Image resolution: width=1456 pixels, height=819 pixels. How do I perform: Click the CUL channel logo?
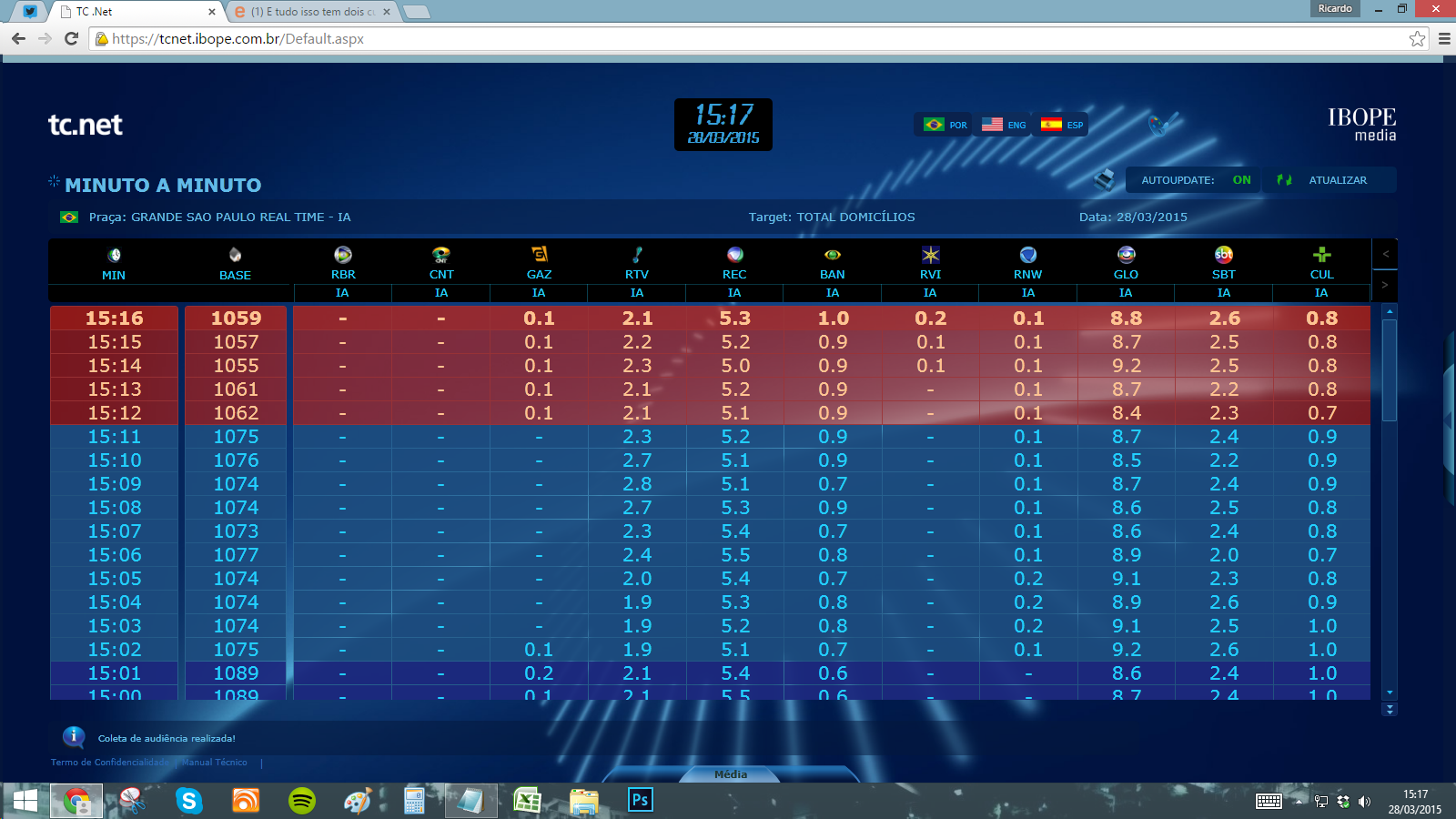[1321, 255]
